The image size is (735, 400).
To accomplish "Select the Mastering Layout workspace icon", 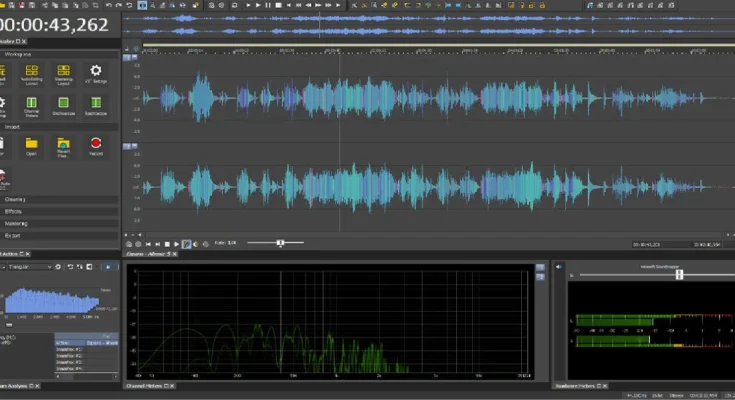I will [63, 71].
